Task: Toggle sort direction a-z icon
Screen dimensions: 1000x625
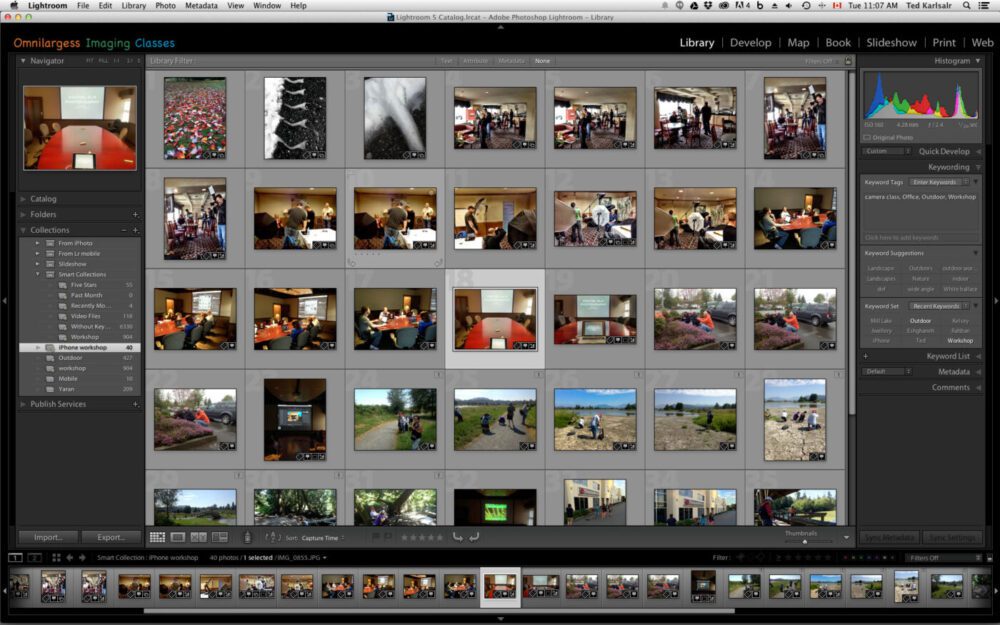Action: [x=272, y=538]
